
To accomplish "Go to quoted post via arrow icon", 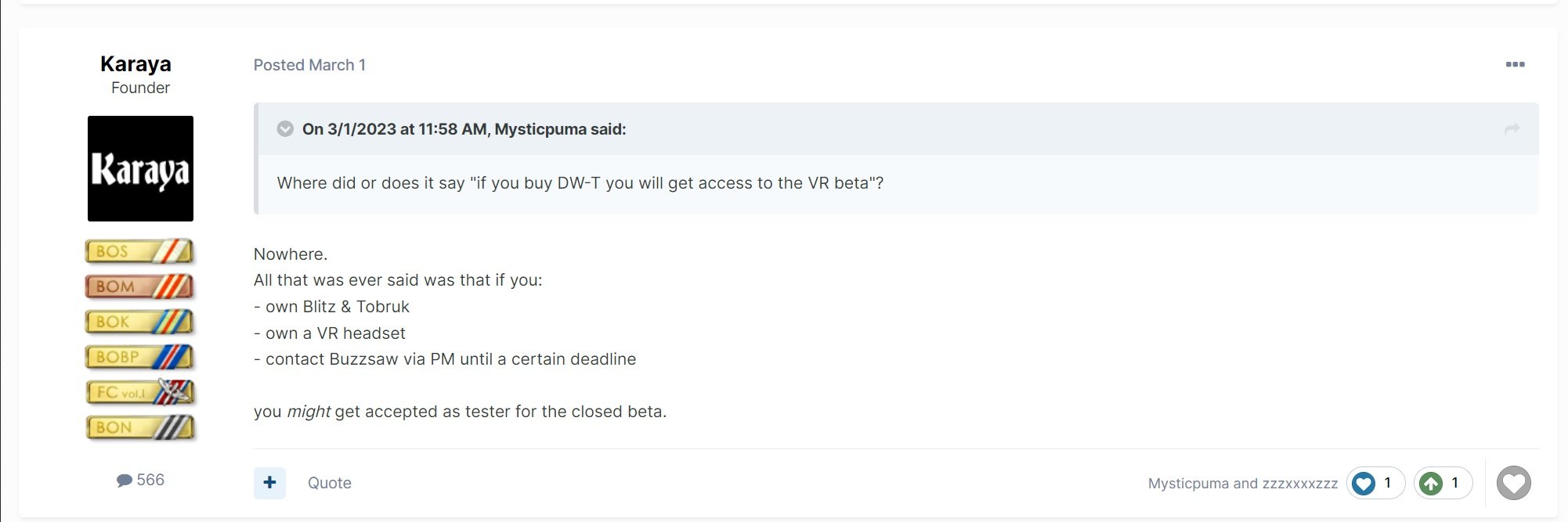I will (1512, 129).
